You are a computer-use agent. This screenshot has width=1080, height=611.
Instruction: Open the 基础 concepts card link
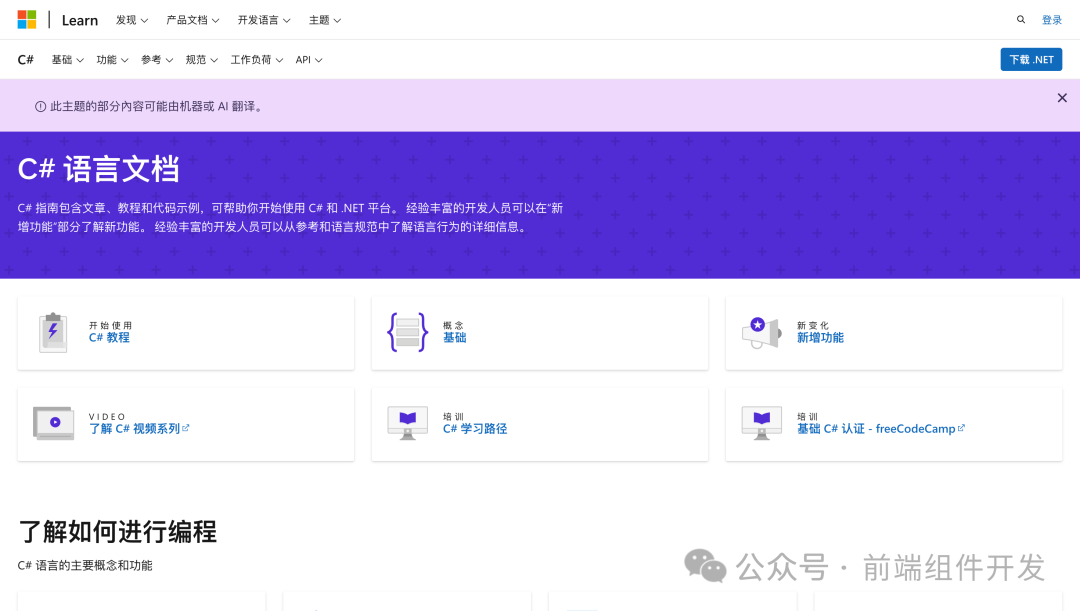coord(455,338)
